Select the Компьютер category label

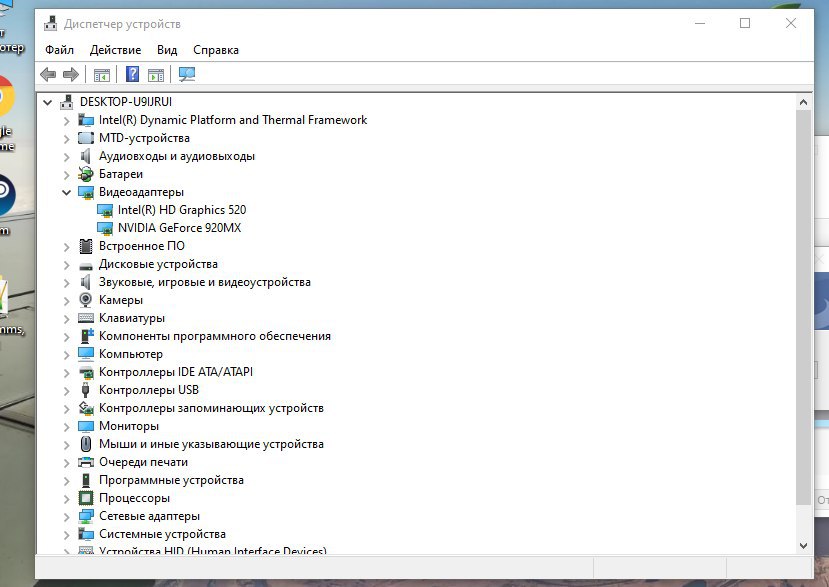click(x=131, y=354)
